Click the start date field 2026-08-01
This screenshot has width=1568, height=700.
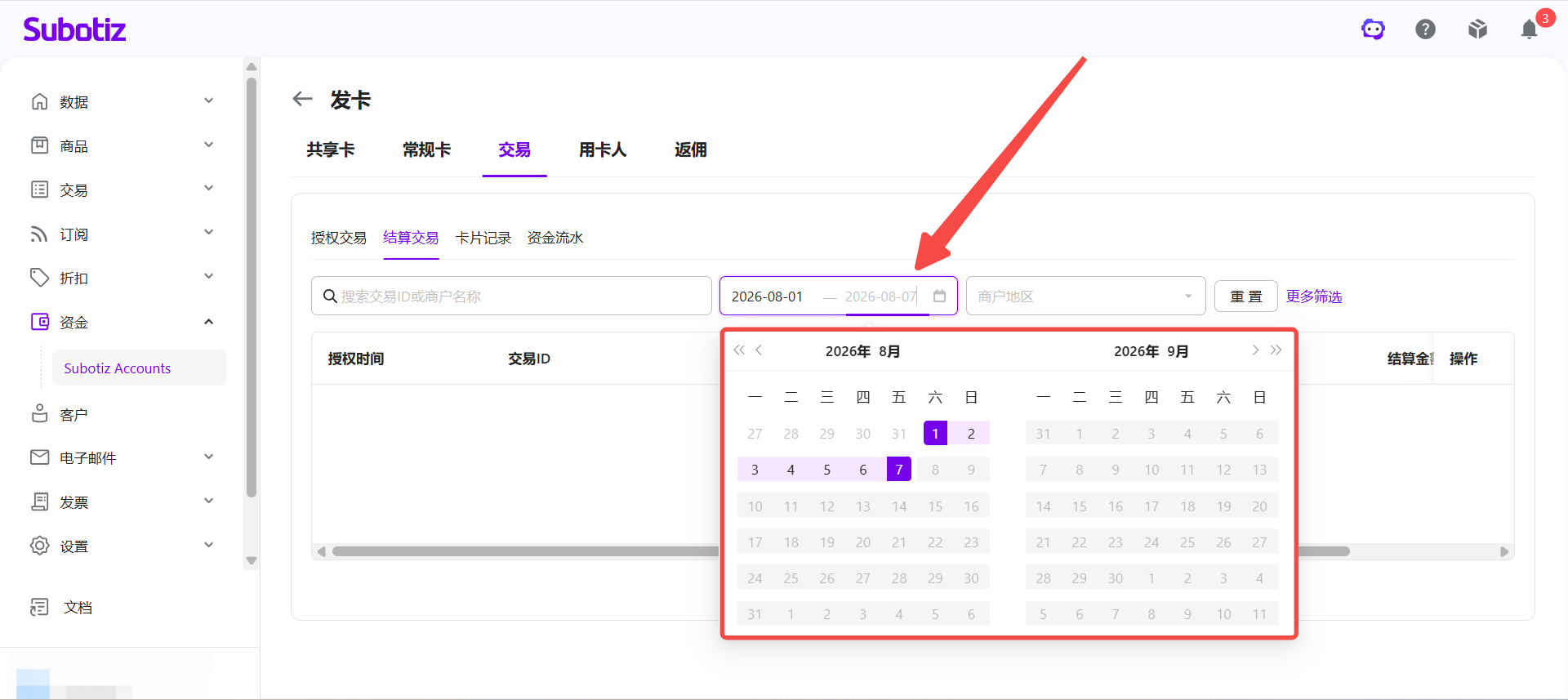point(768,296)
